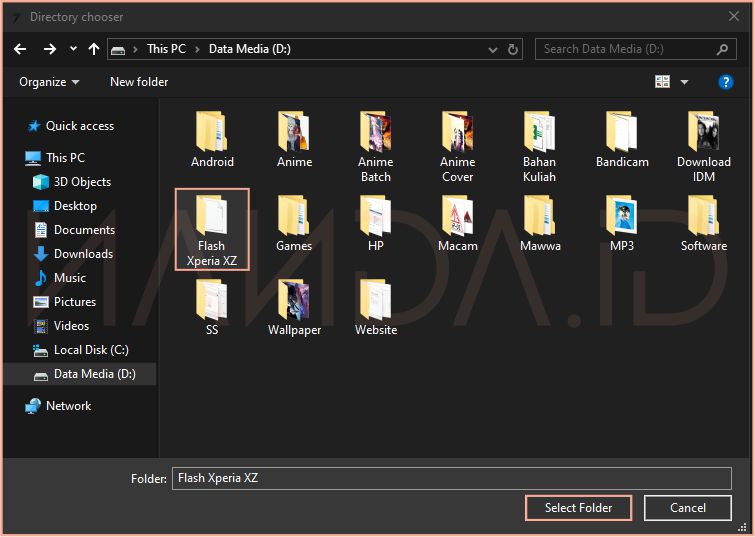Open the view options dropdown arrow
The width and height of the screenshot is (755, 537).
point(685,82)
